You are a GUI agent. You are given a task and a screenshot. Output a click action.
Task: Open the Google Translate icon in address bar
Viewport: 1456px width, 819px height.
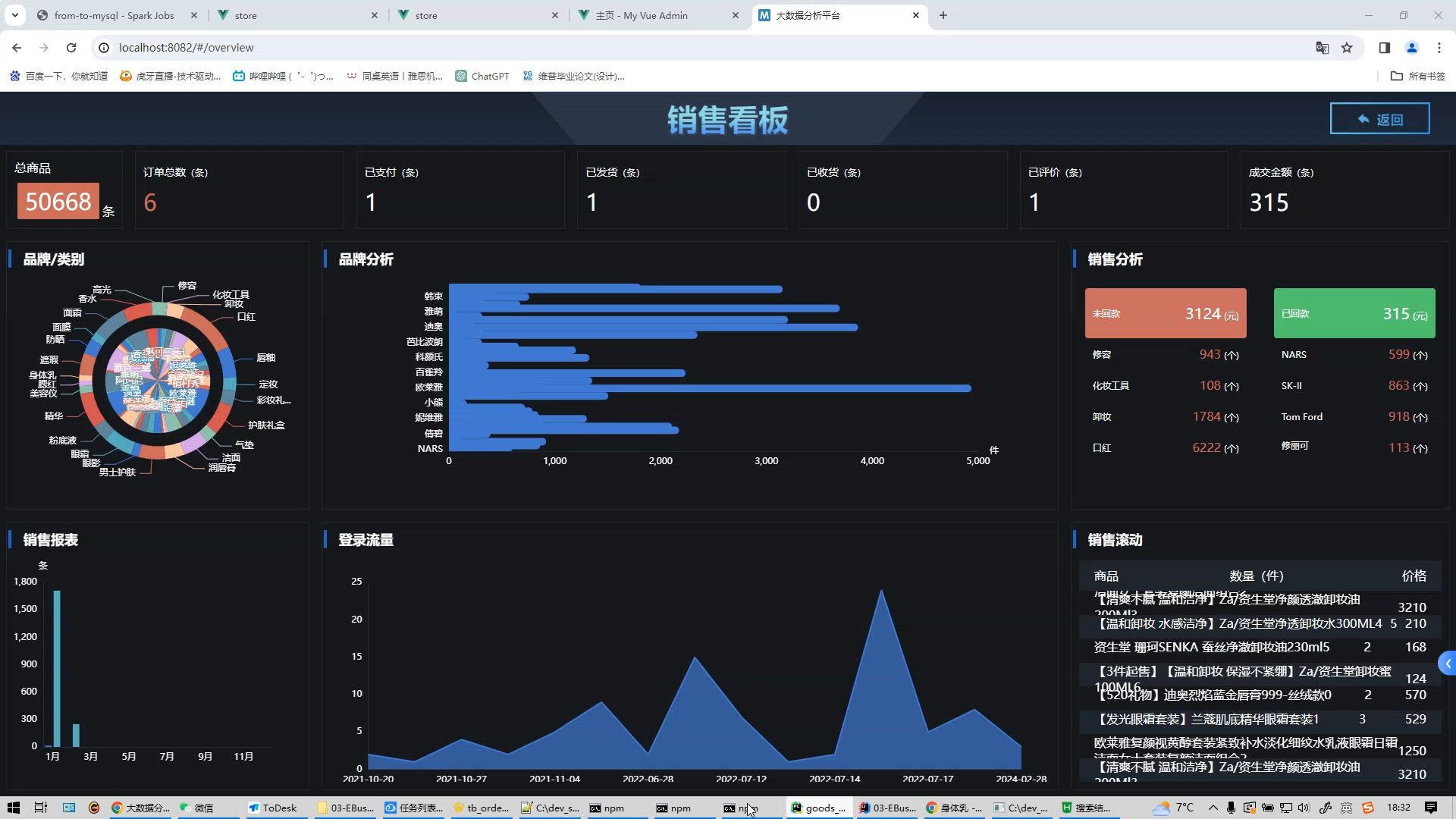click(1322, 47)
